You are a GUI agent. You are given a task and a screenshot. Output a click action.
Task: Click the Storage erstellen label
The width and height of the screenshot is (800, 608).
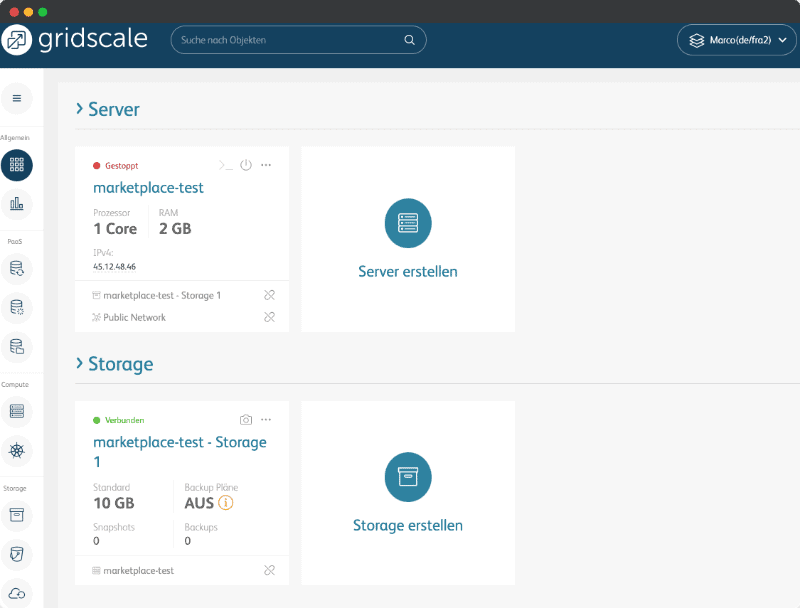coord(408,525)
